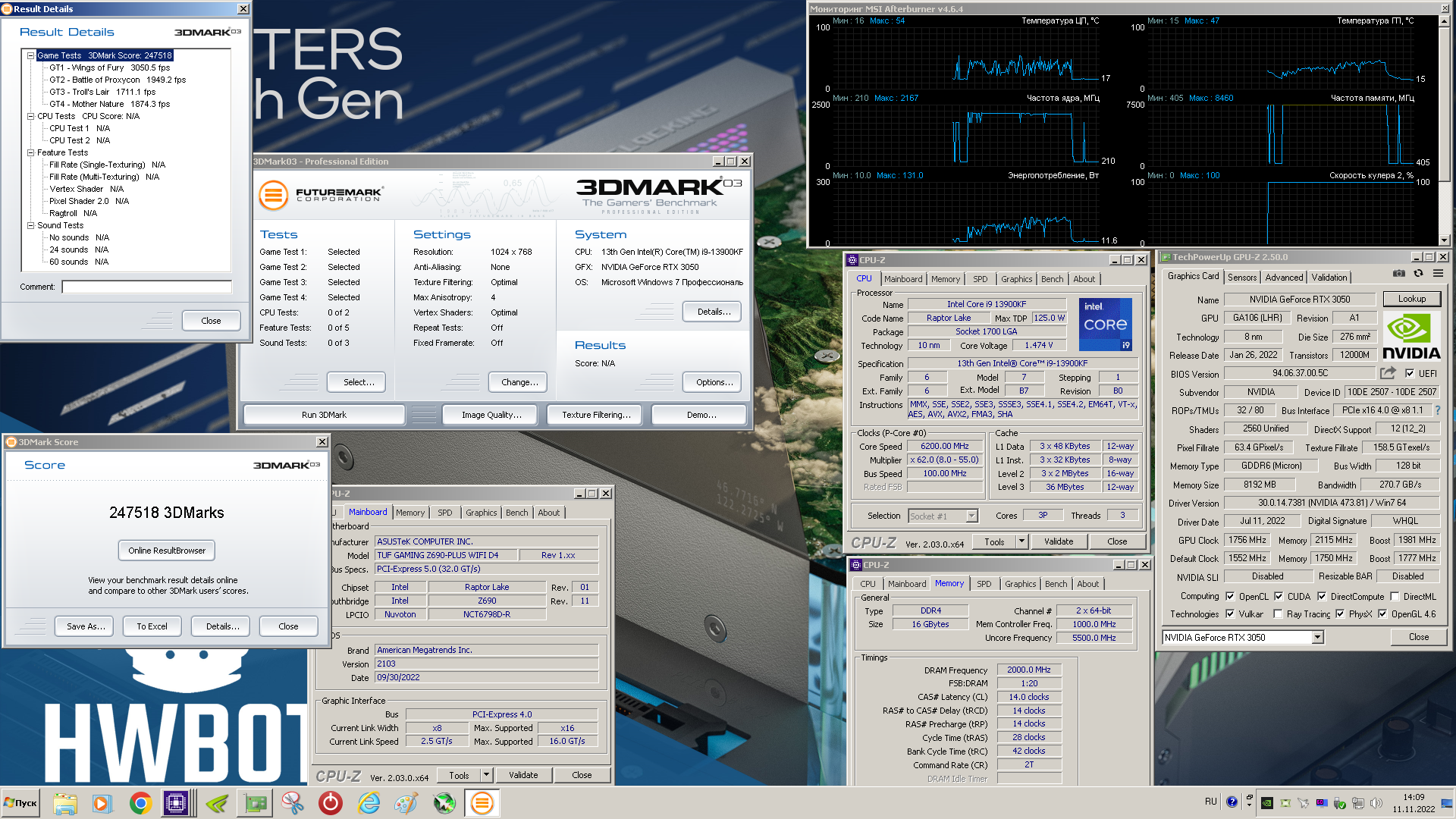Viewport: 1456px width, 819px height.
Task: Click the blue help icon in the taskbar
Action: coord(1232,802)
